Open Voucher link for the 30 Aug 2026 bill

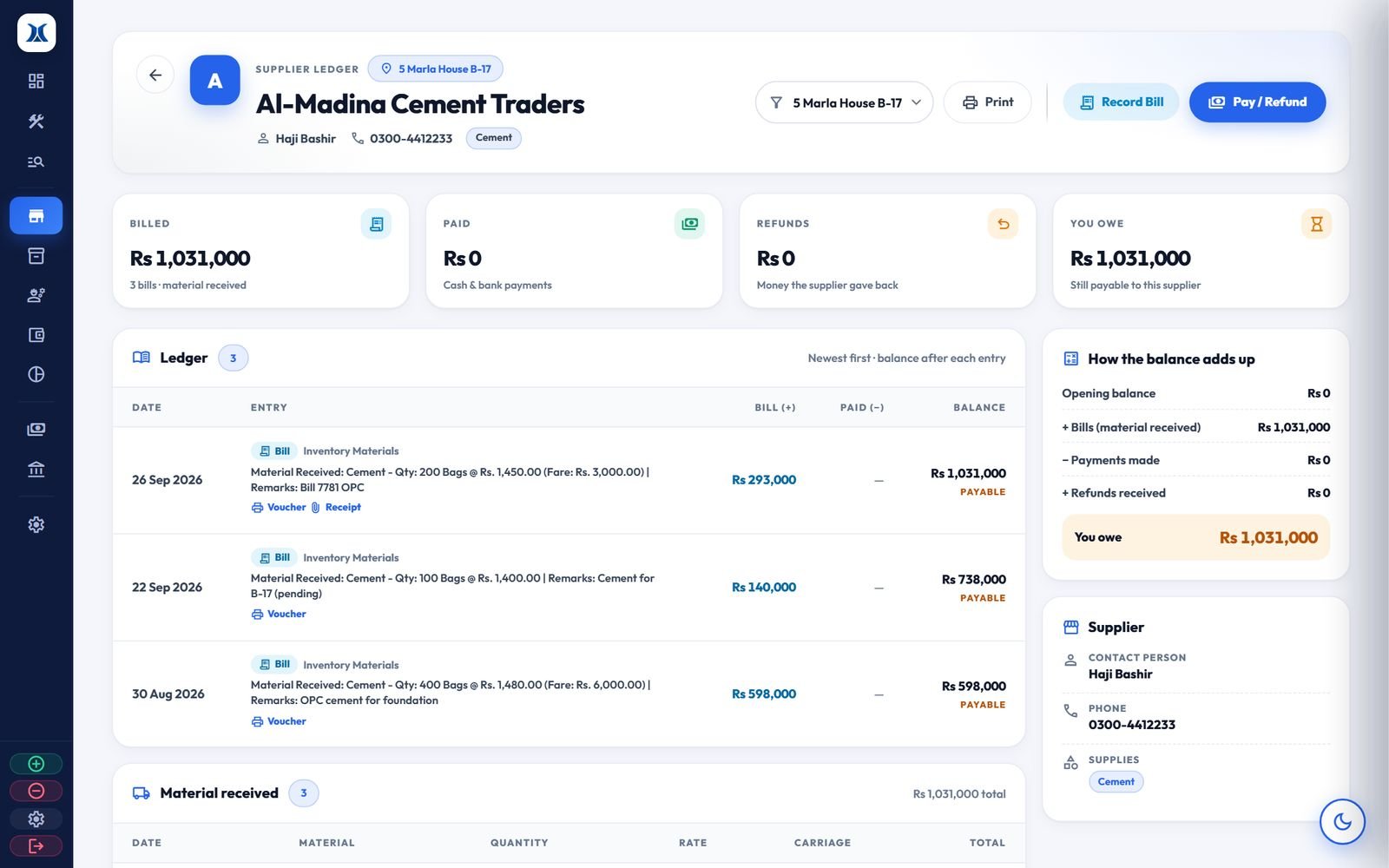(x=279, y=721)
